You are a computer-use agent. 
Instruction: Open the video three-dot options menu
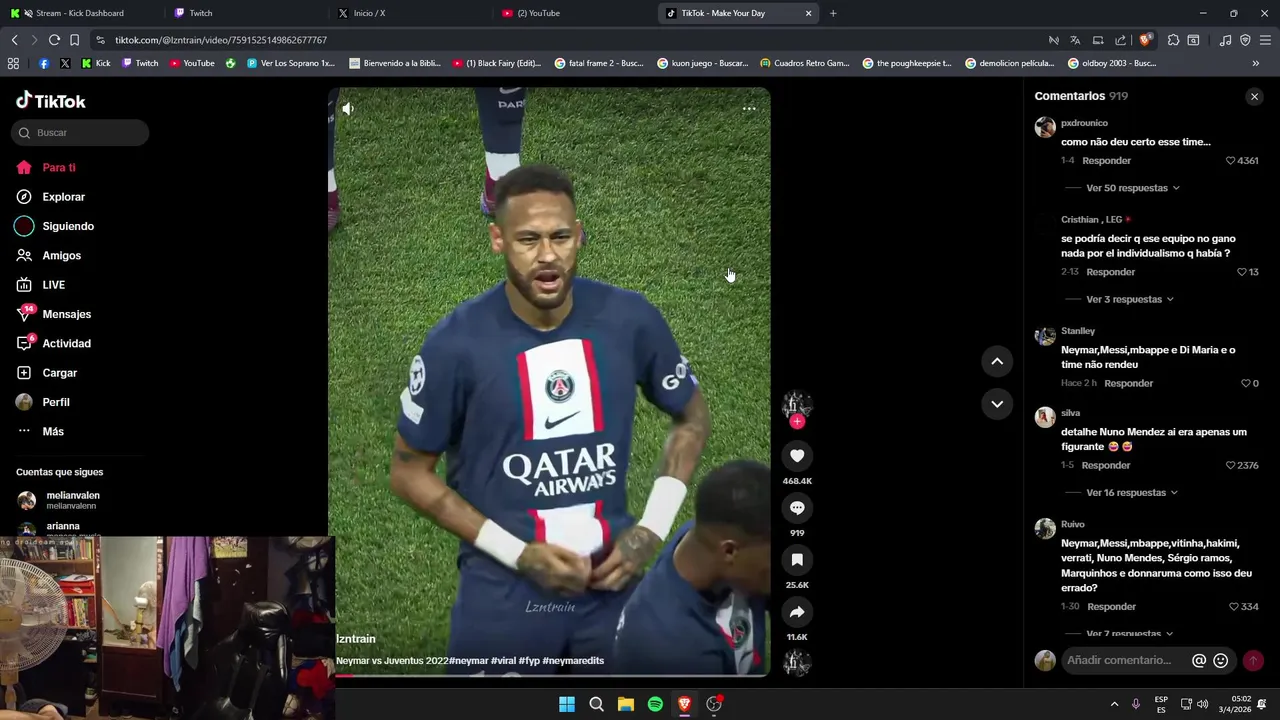coord(748,108)
